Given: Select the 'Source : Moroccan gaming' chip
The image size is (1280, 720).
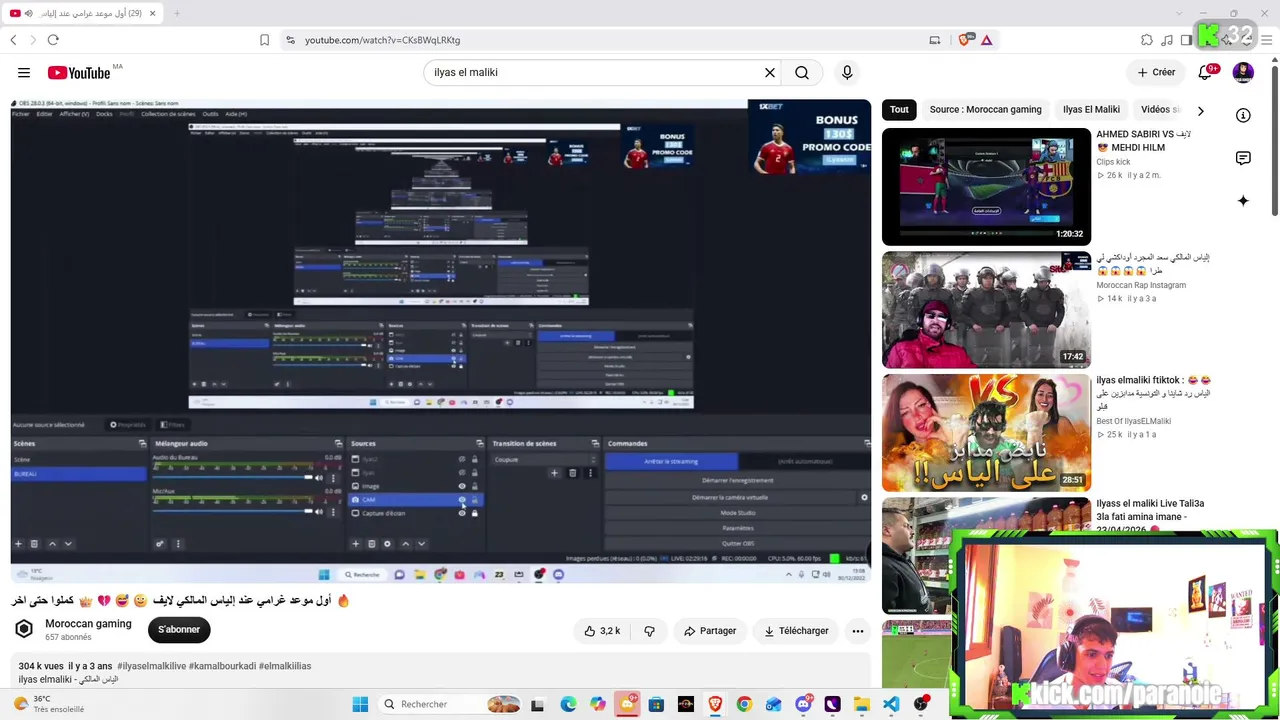Looking at the screenshot, I should [x=985, y=110].
